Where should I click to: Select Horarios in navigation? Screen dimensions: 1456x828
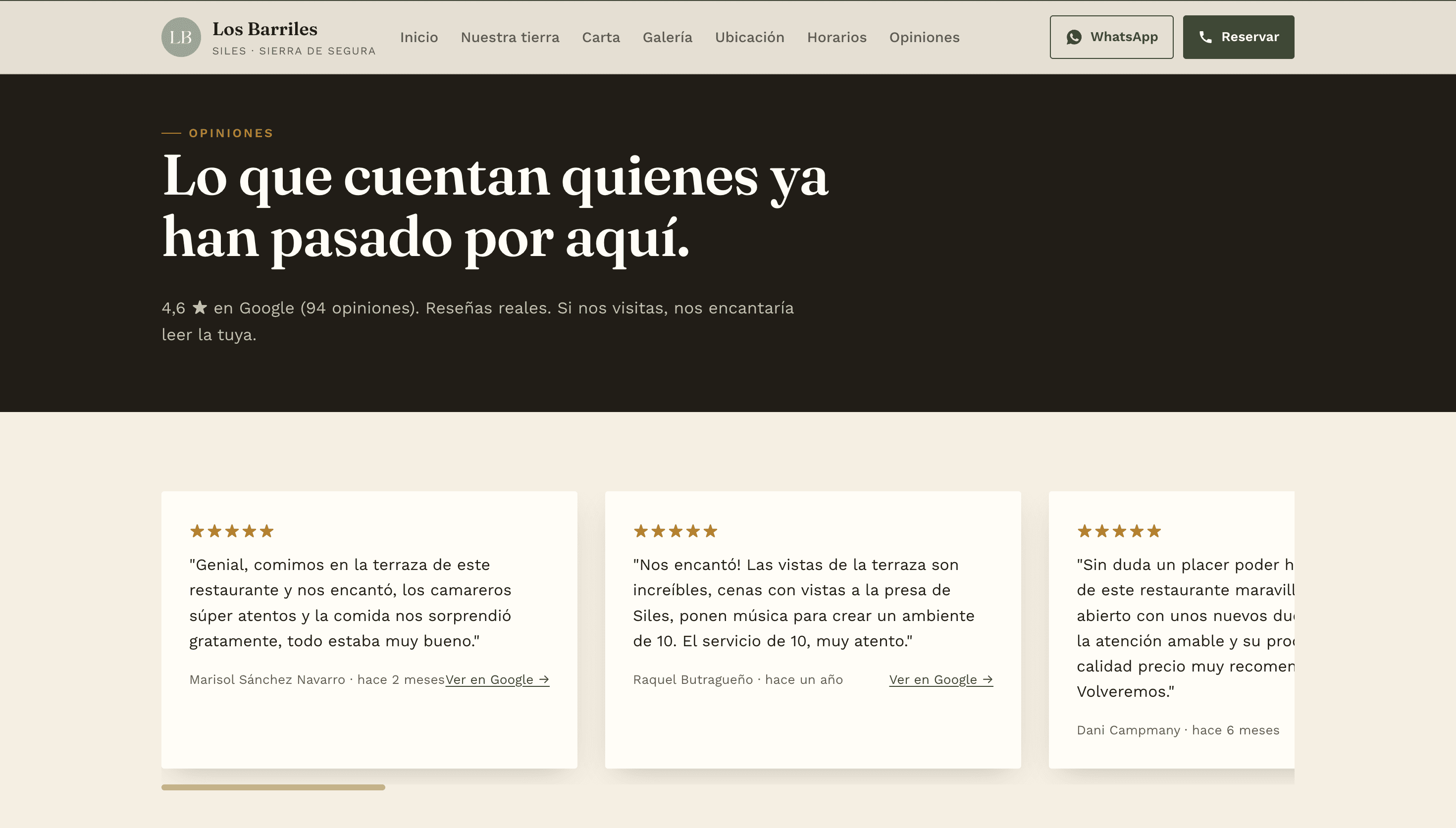coord(836,37)
